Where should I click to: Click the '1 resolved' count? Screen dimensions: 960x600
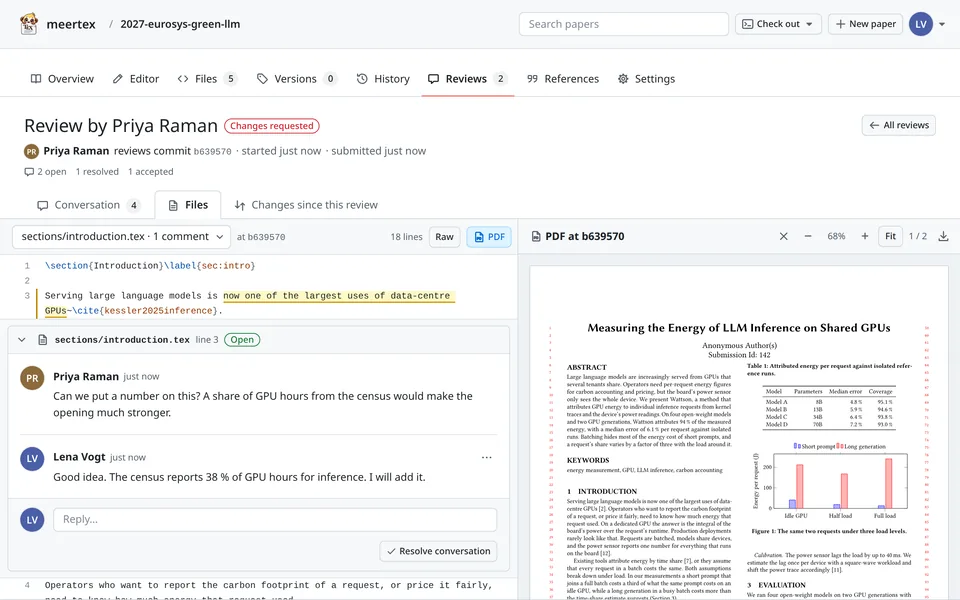pyautogui.click(x=97, y=171)
